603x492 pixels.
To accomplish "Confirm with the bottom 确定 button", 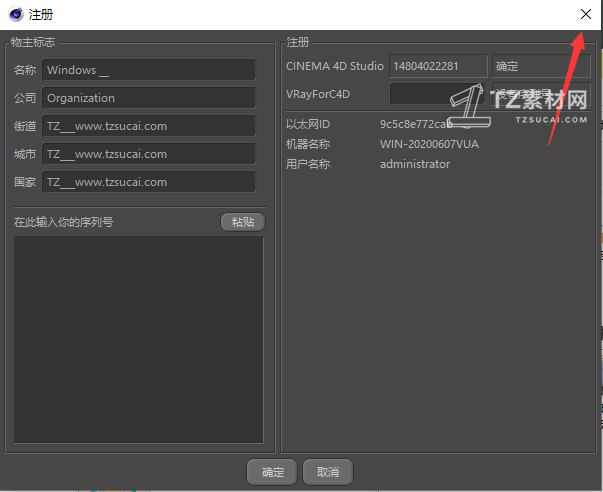I will click(x=272, y=472).
